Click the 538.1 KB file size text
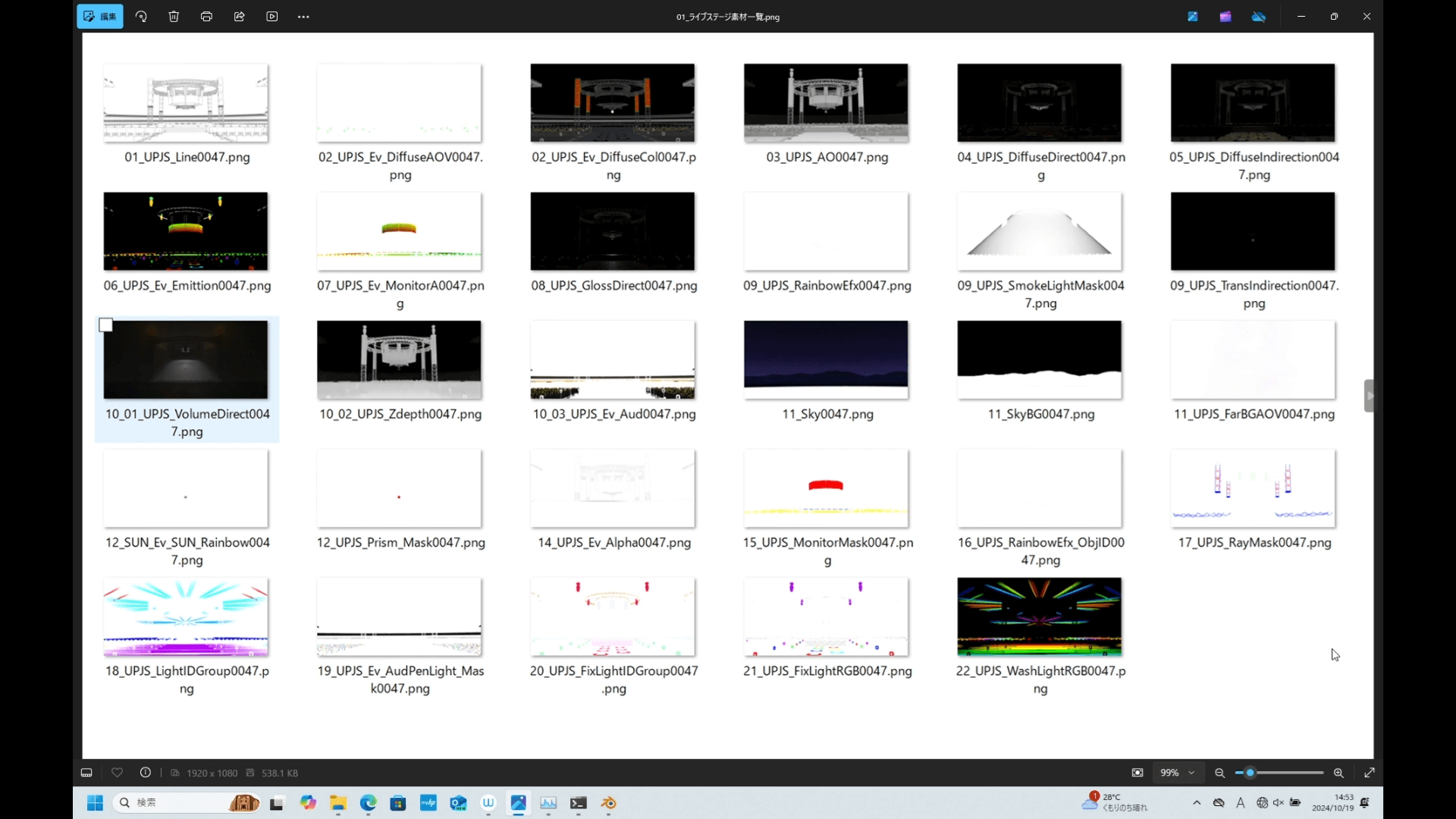This screenshot has height=819, width=1456. pos(280,773)
